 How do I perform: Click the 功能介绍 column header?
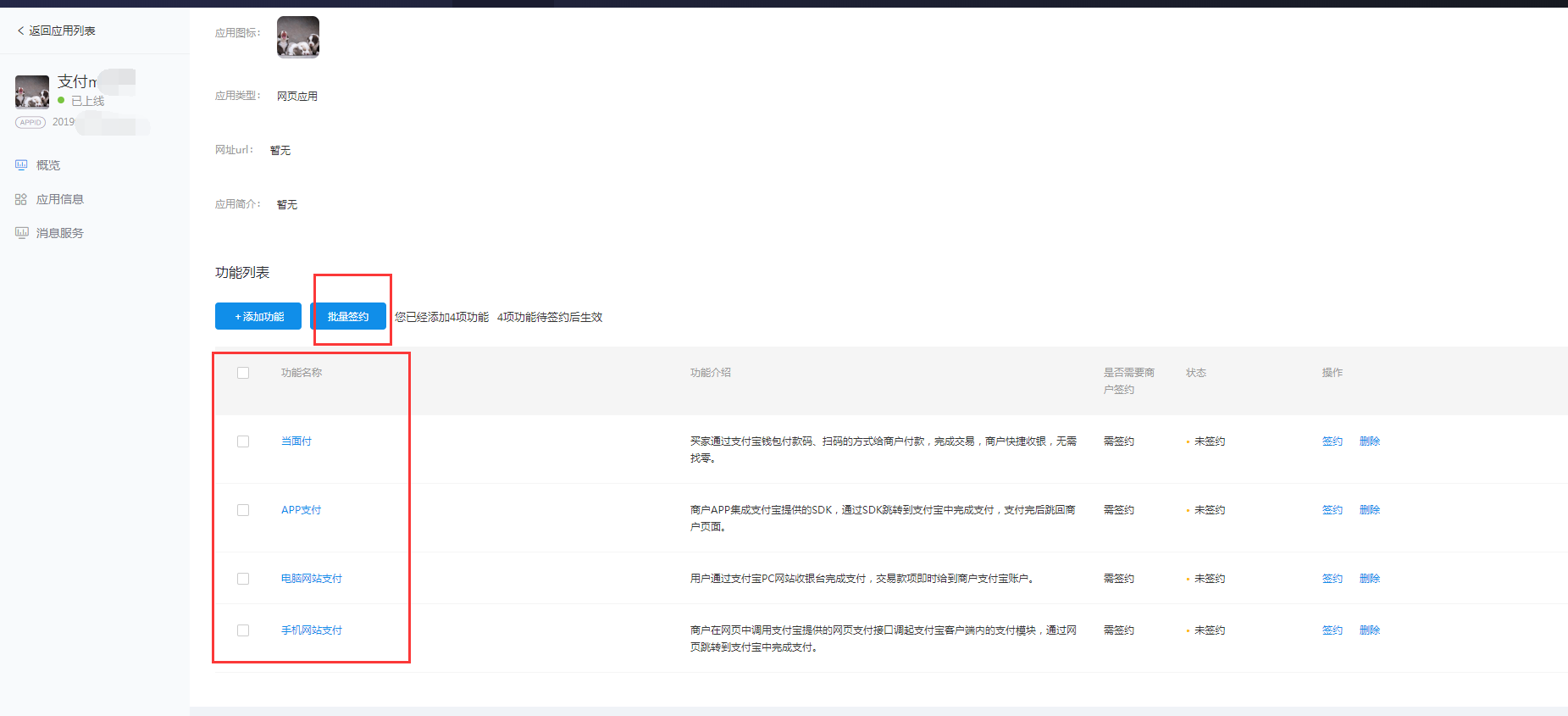point(711,373)
